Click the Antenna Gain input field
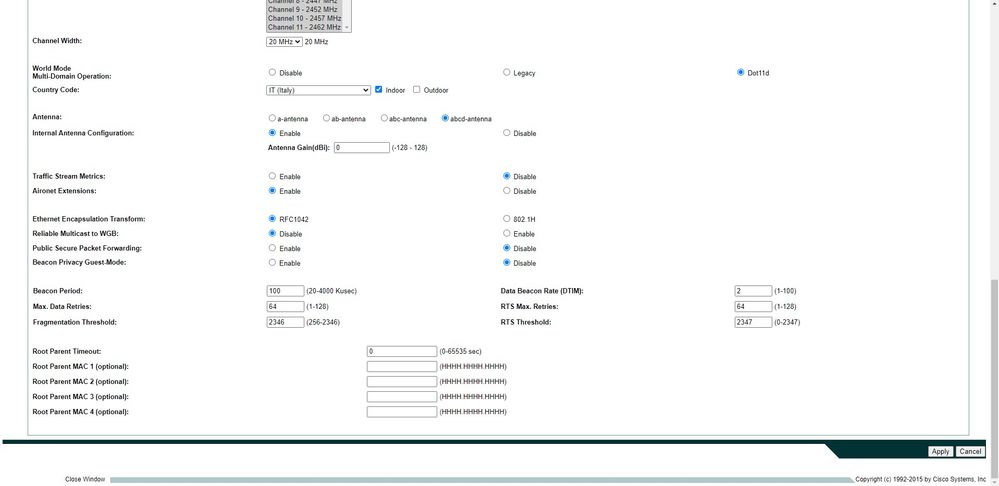Image resolution: width=999 pixels, height=486 pixels. 361,148
